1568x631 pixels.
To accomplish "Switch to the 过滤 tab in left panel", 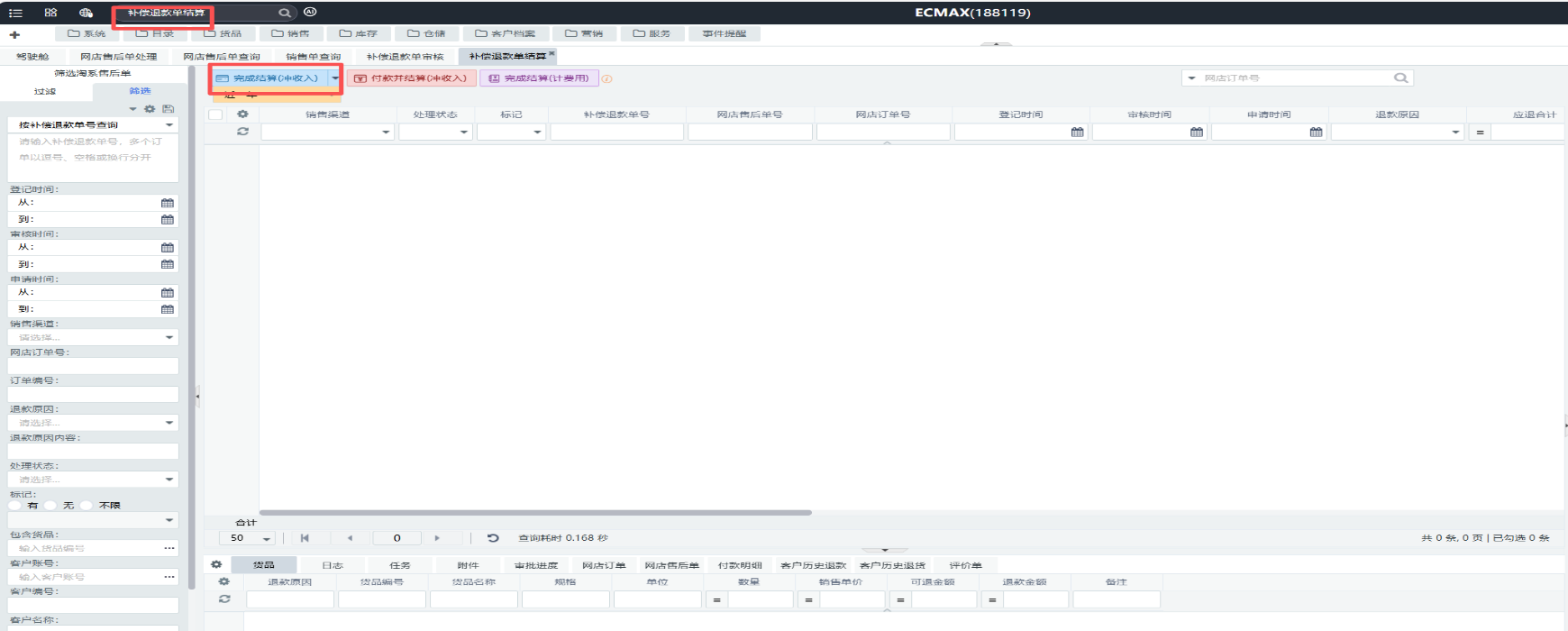I will pos(45,91).
